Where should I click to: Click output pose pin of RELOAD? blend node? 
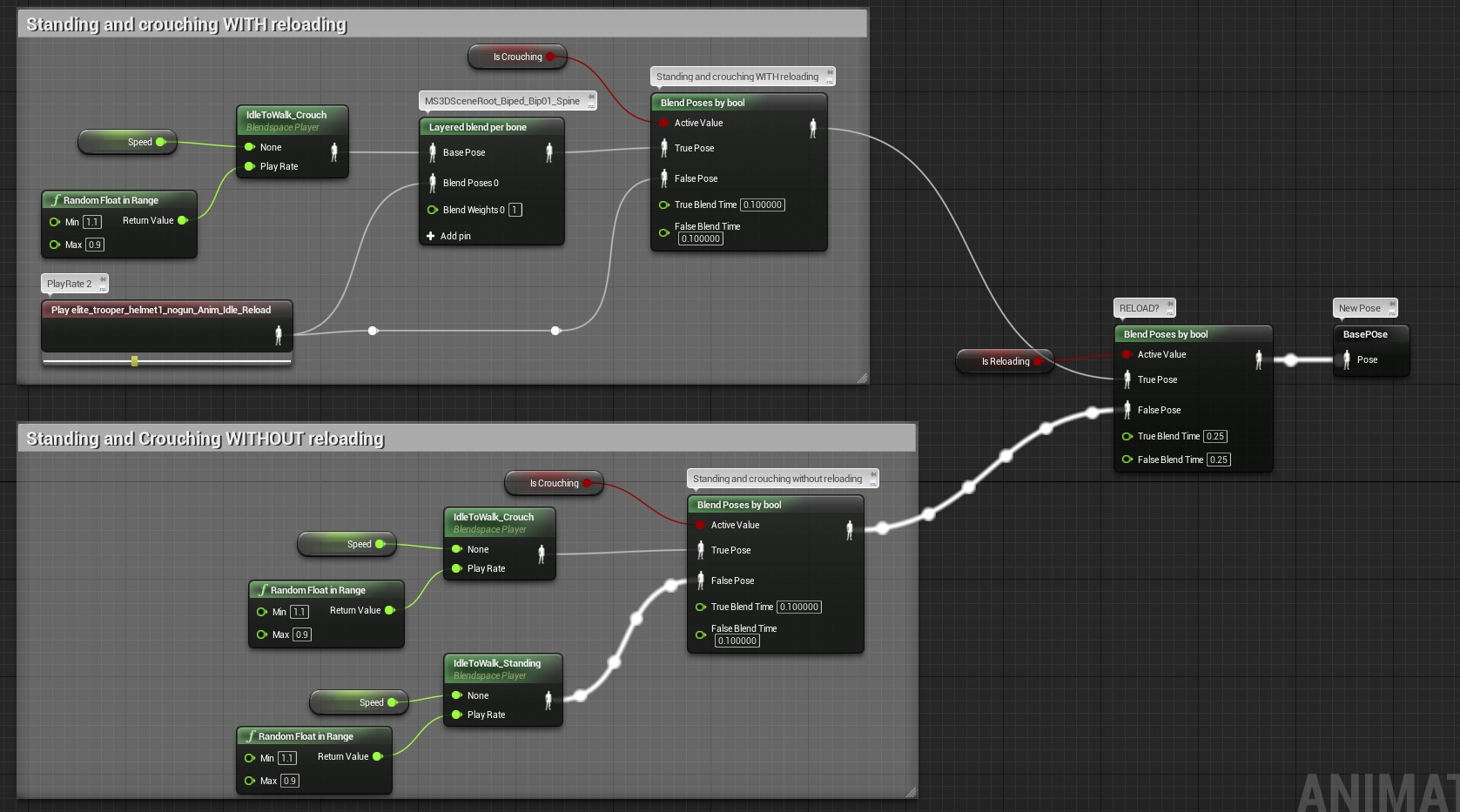[1259, 359]
